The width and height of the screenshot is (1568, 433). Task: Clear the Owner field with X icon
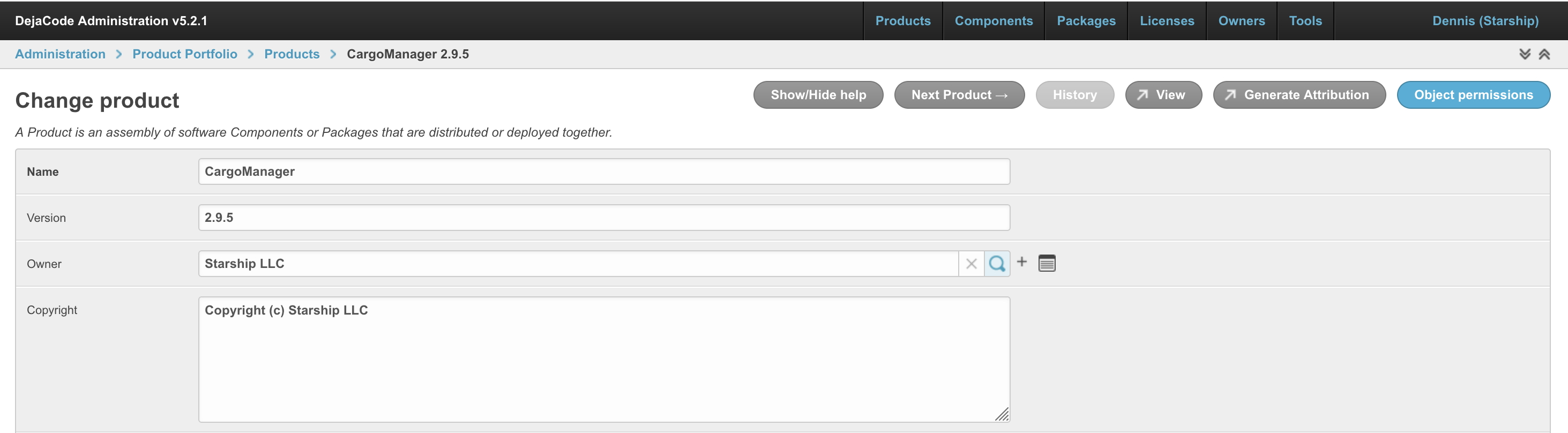pyautogui.click(x=971, y=264)
